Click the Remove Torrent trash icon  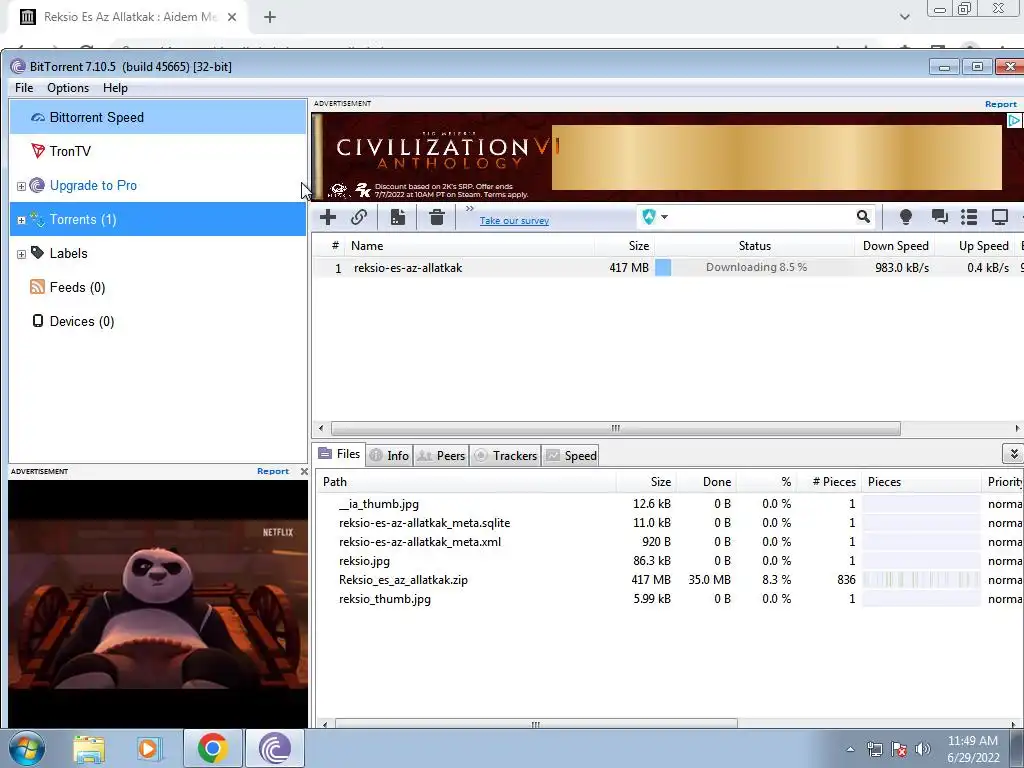click(437, 217)
